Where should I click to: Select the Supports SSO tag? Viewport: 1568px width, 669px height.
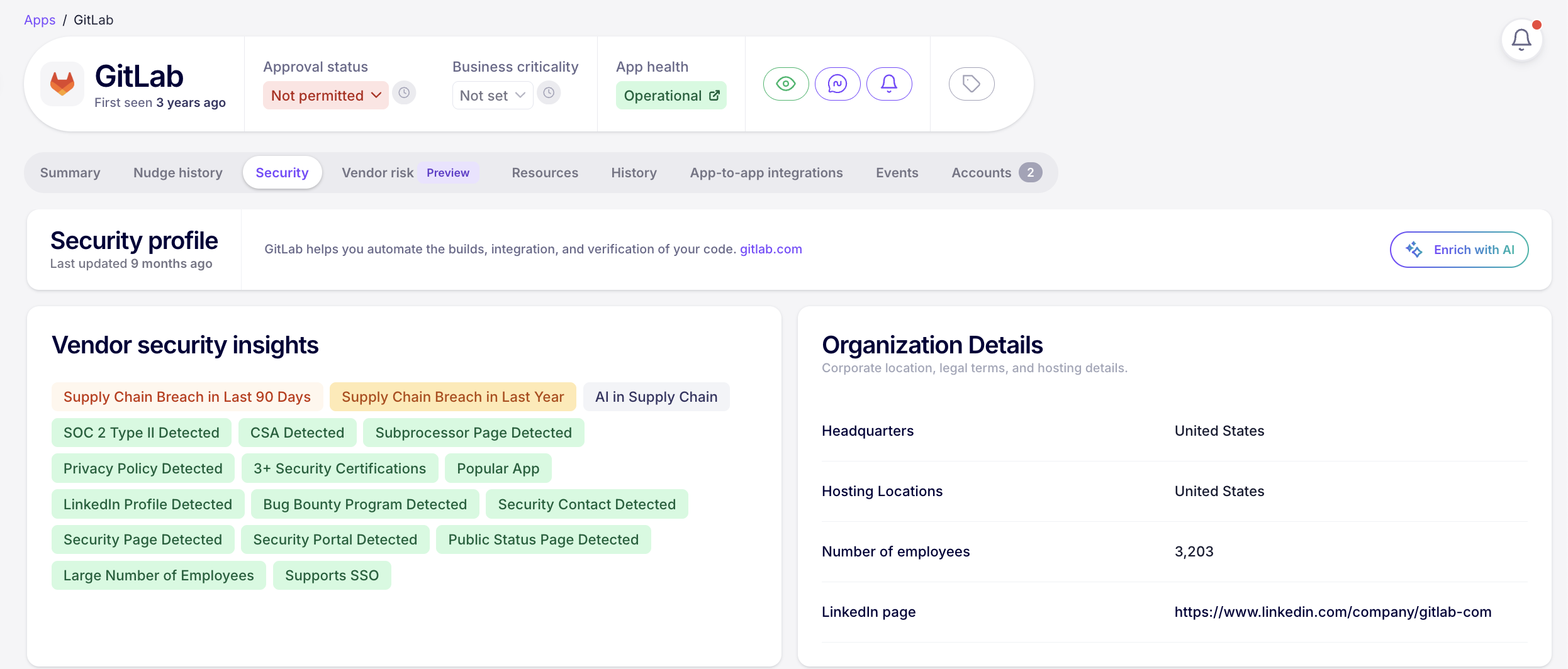(x=332, y=575)
